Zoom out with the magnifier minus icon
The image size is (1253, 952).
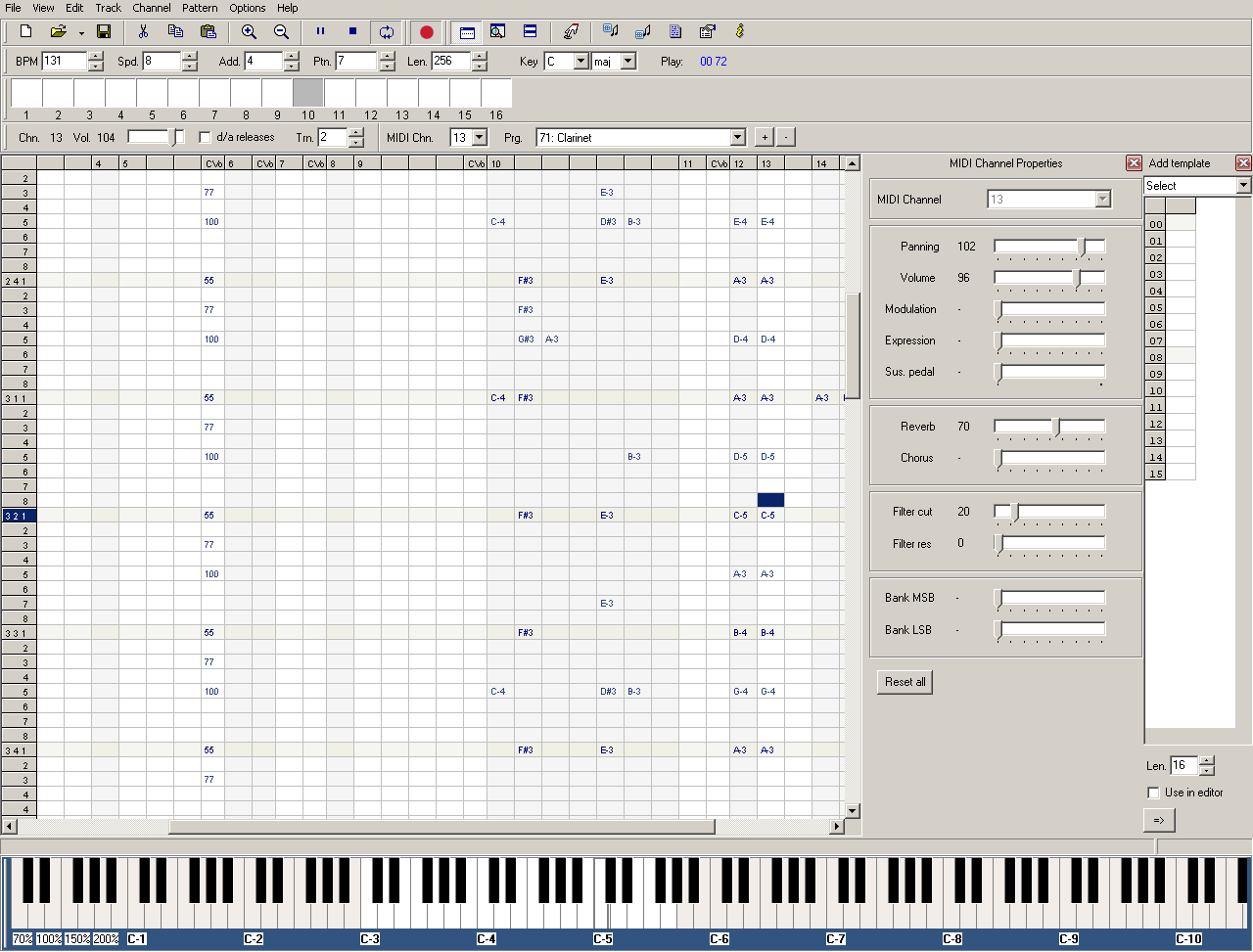pyautogui.click(x=281, y=31)
